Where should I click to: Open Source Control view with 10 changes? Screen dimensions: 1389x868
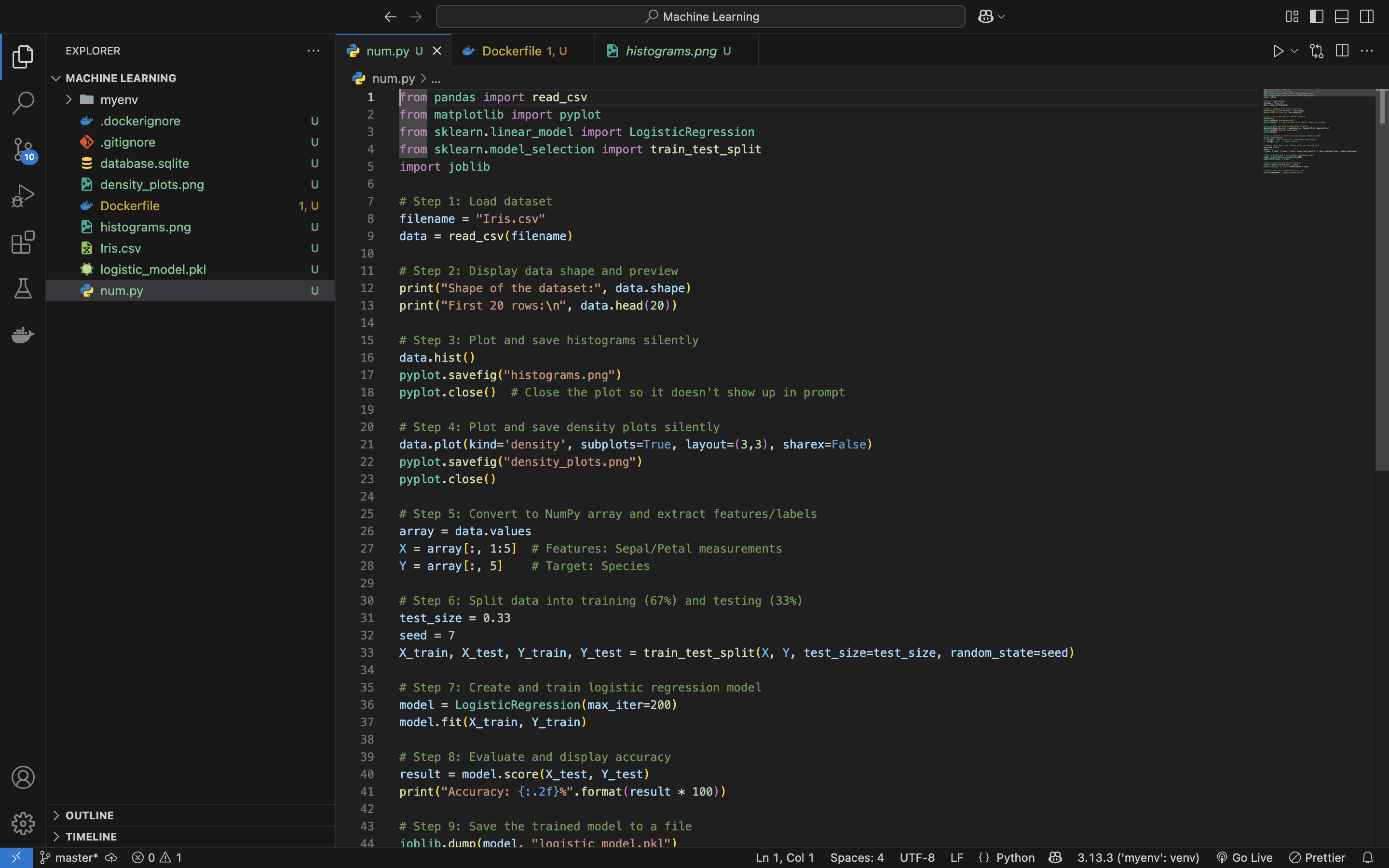[x=23, y=150]
